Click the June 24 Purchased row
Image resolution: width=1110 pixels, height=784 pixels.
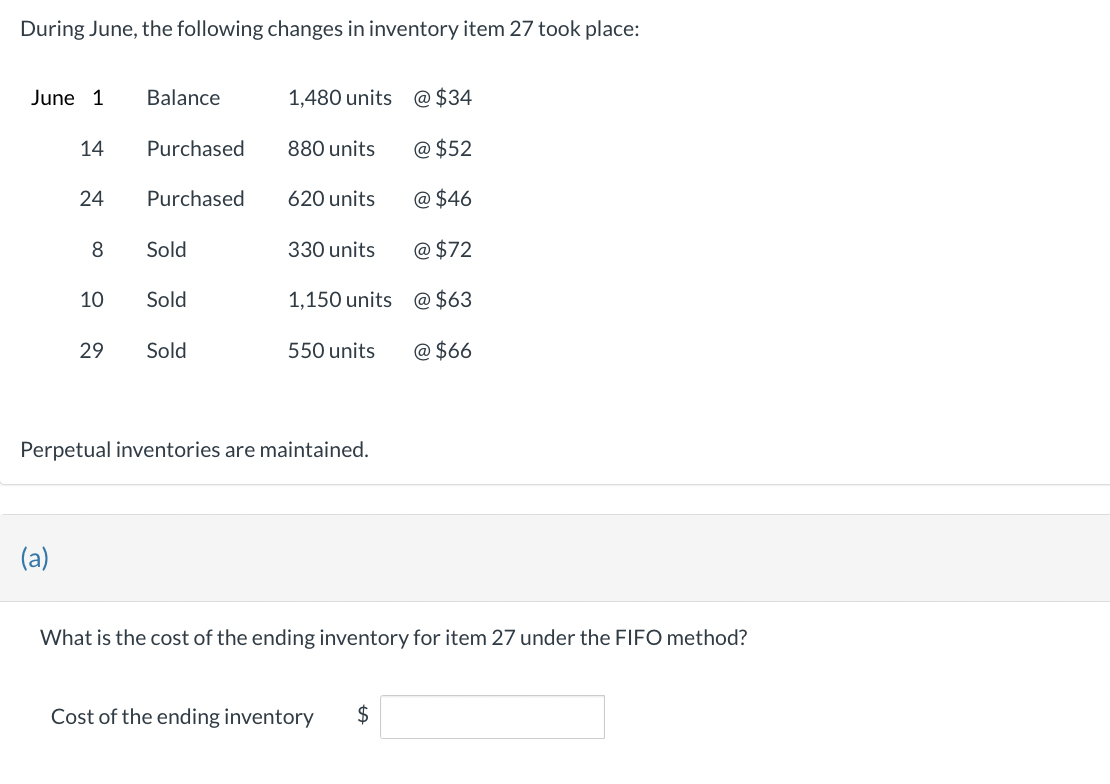coord(195,198)
